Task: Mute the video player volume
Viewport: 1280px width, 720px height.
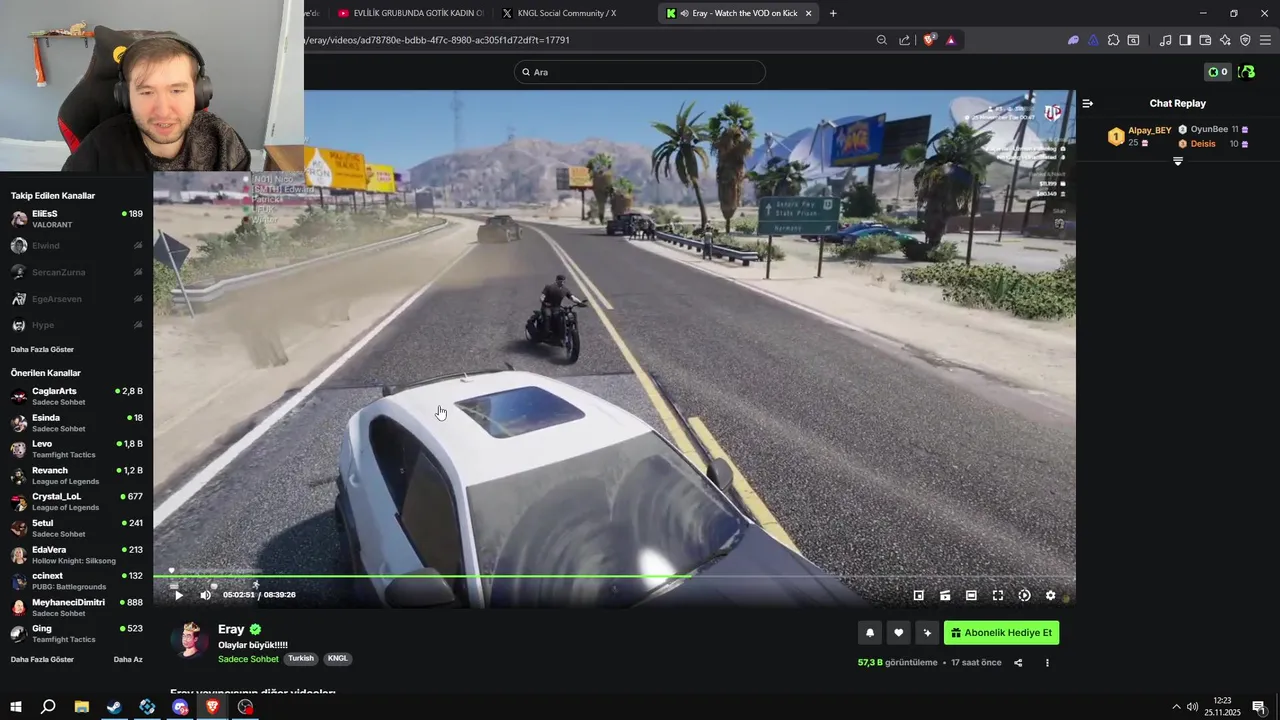Action: pos(205,595)
